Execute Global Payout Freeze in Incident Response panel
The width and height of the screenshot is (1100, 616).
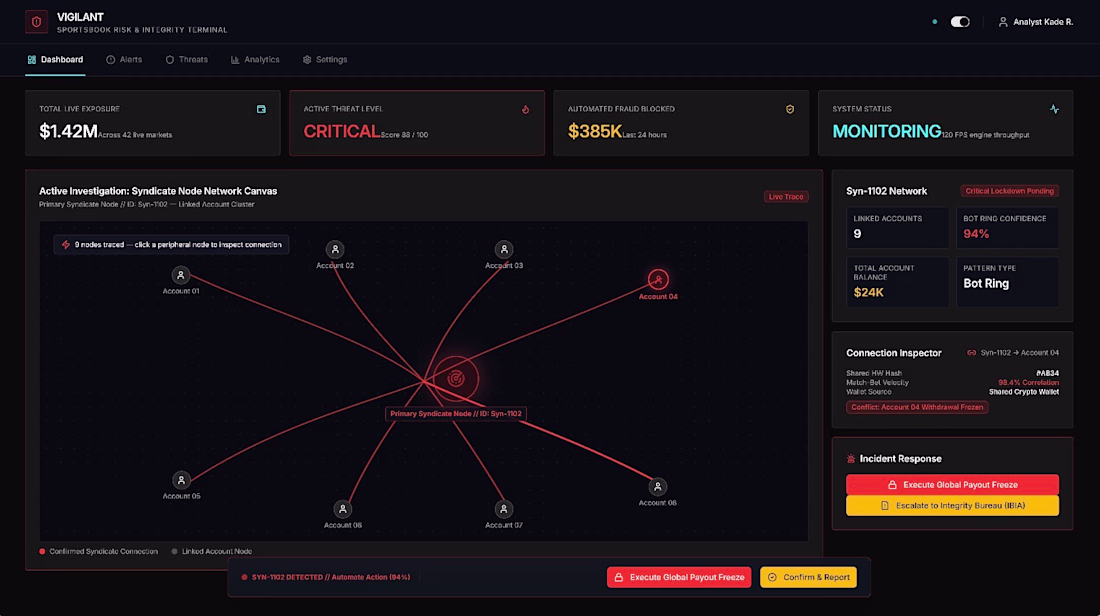tap(952, 485)
